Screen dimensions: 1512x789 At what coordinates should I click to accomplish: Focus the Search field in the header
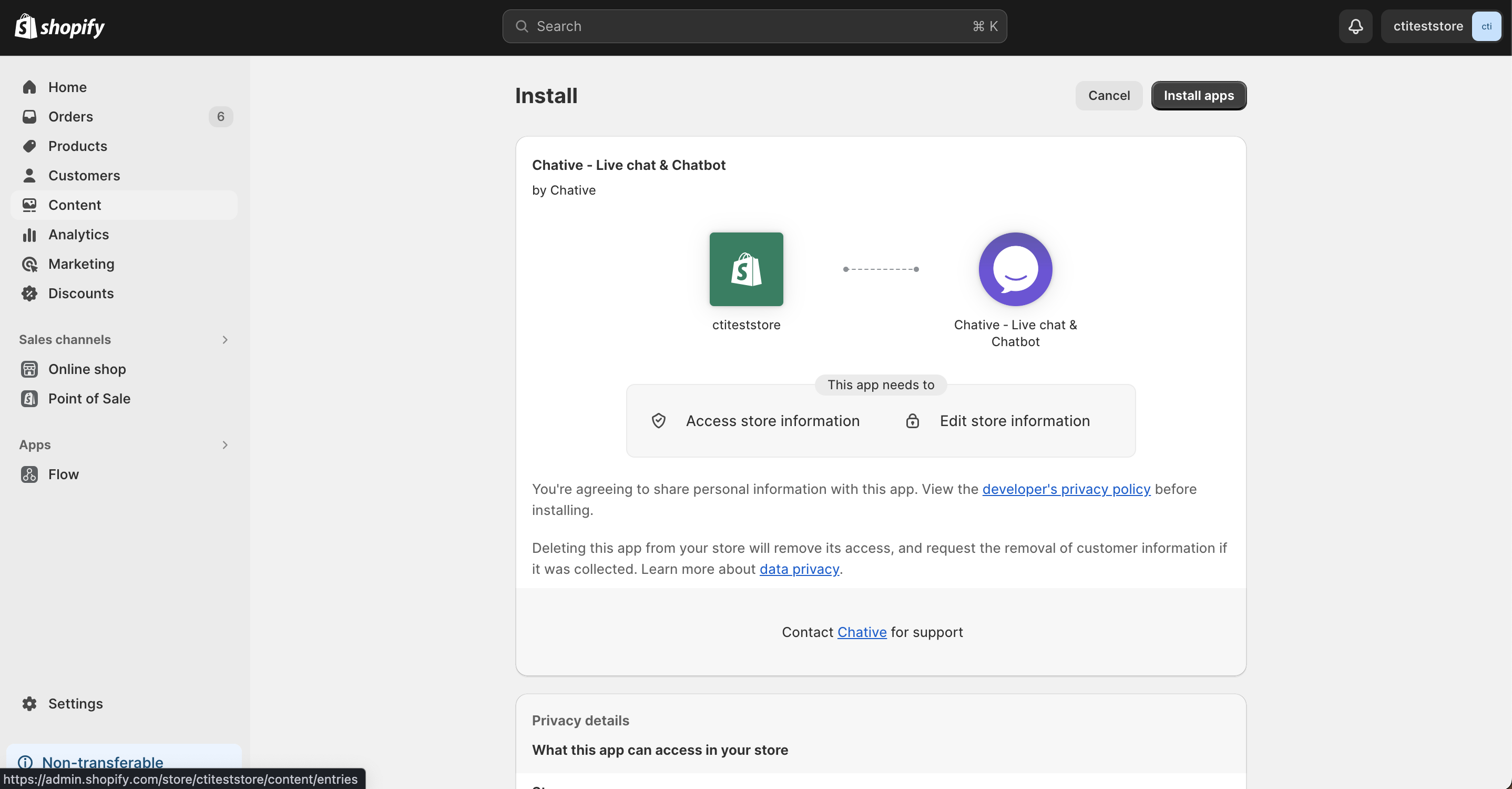[754, 26]
